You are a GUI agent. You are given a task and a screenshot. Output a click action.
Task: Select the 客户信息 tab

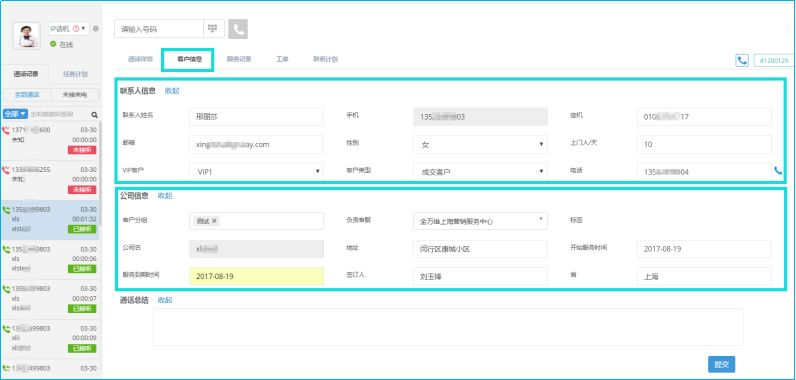click(x=189, y=59)
